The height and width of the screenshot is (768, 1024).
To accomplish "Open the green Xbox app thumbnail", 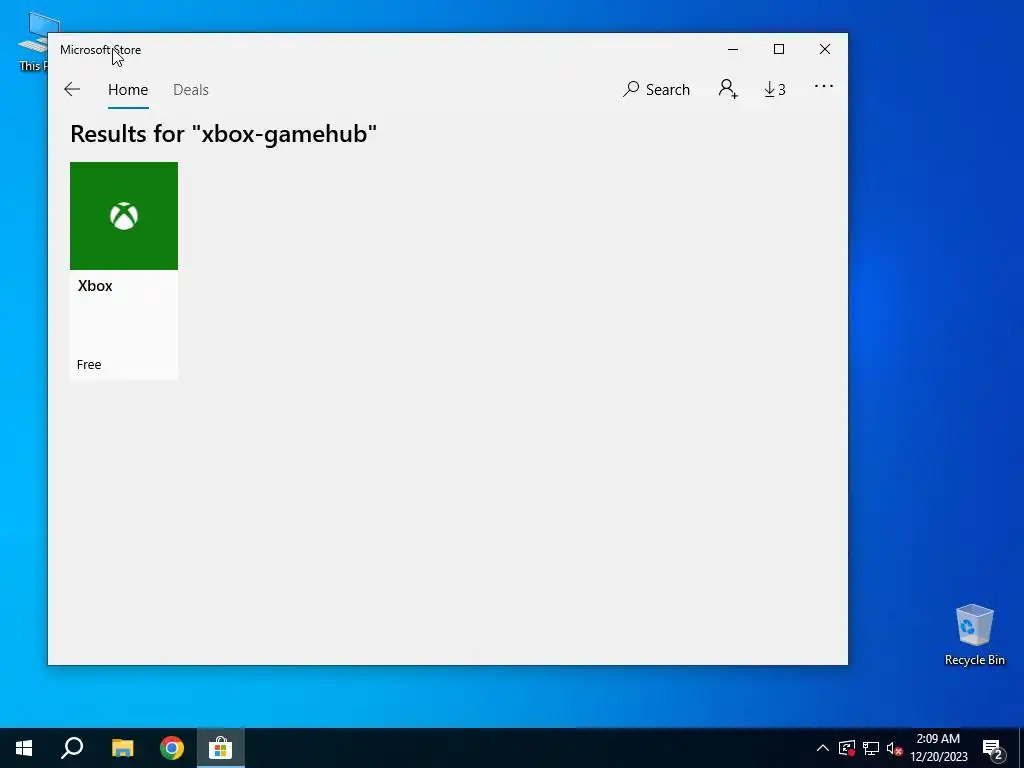I will [124, 216].
